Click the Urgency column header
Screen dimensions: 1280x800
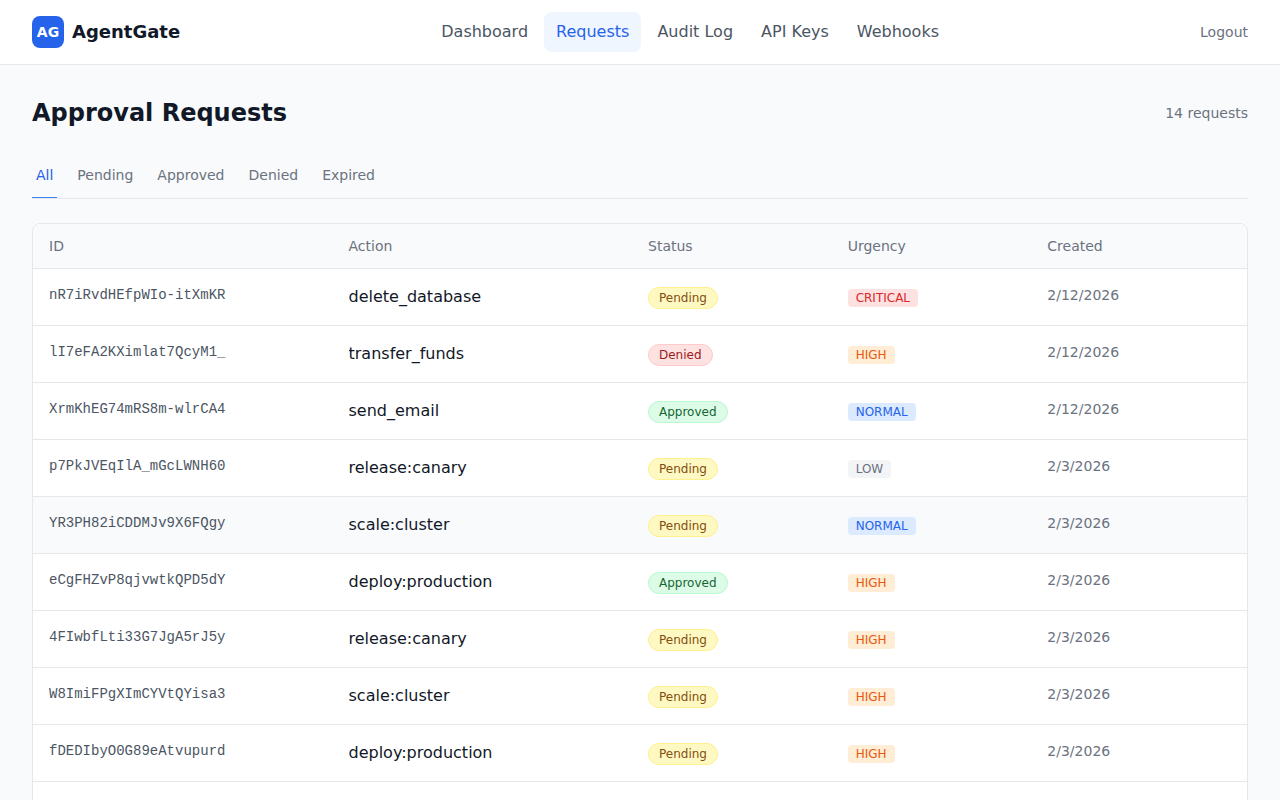tap(877, 246)
